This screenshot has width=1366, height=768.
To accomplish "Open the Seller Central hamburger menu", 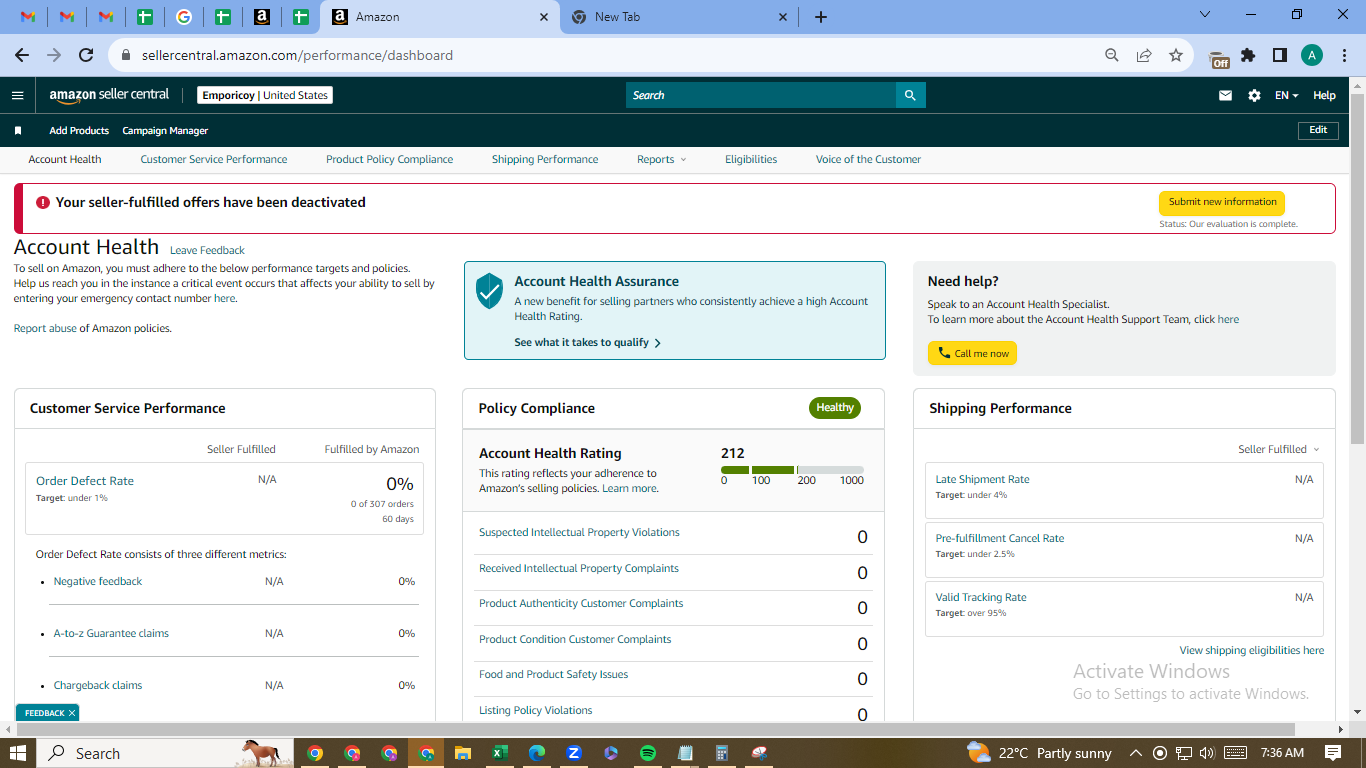I will [x=17, y=95].
